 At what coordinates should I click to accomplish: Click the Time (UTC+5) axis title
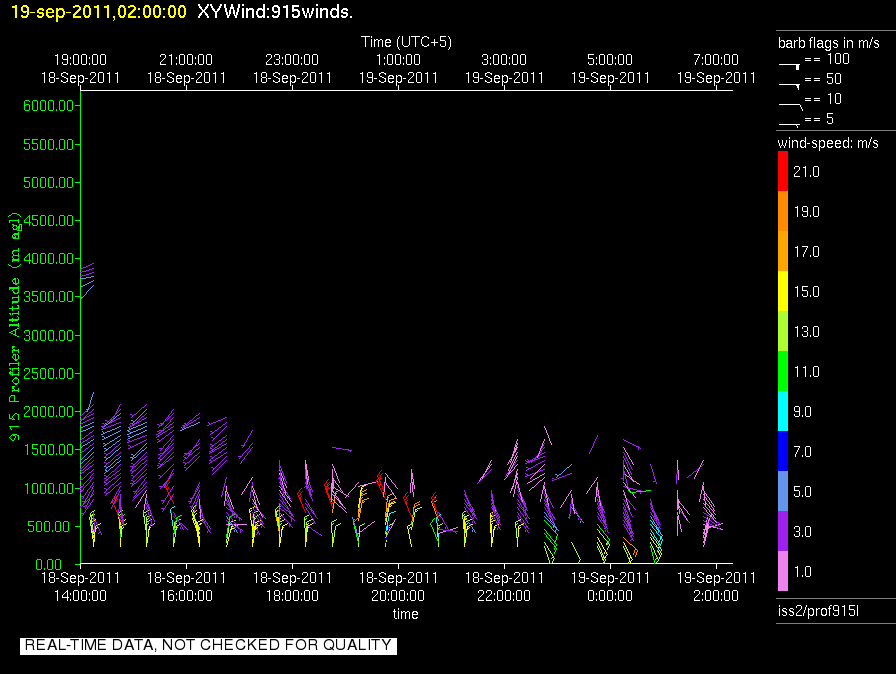(x=406, y=42)
